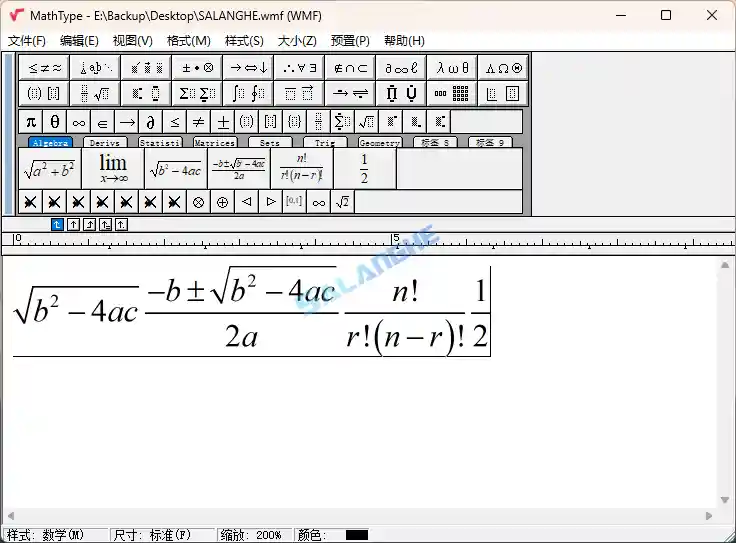The height and width of the screenshot is (543, 736).
Task: Open the integral templates palette
Action: [248, 93]
